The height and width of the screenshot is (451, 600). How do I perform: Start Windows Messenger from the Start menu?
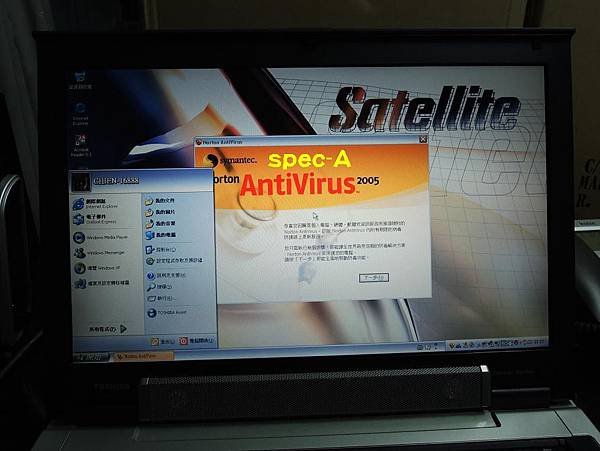tap(99, 253)
